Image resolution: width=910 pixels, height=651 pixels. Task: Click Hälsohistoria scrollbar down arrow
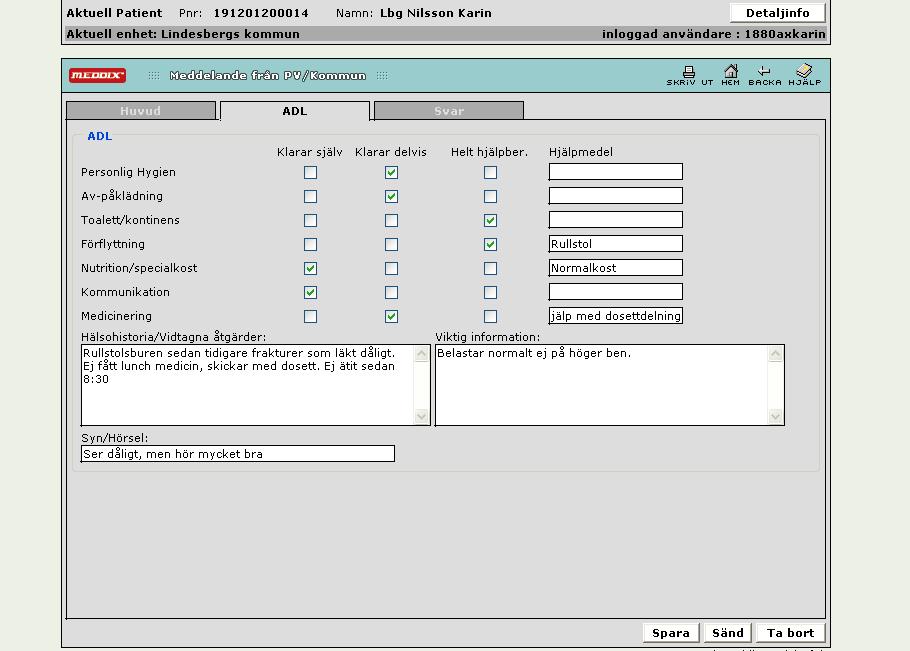(x=422, y=416)
